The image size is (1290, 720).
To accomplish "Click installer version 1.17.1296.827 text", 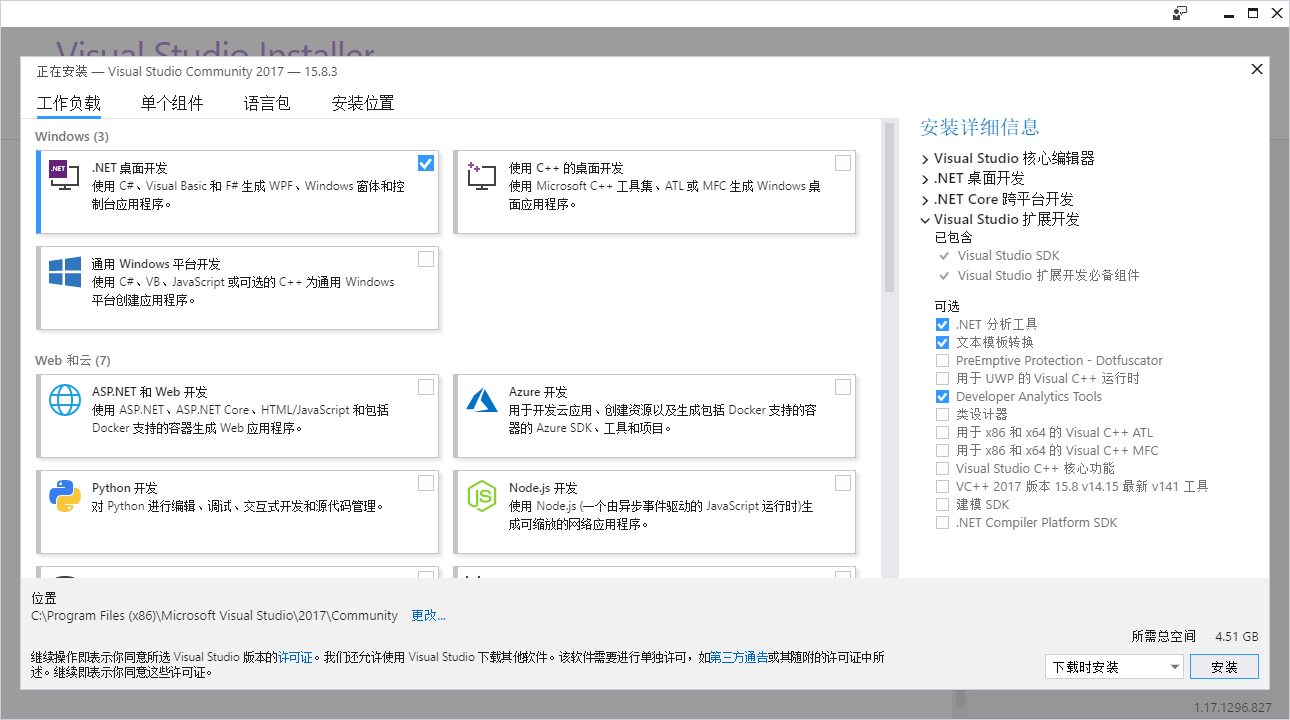I will 1233,708.
